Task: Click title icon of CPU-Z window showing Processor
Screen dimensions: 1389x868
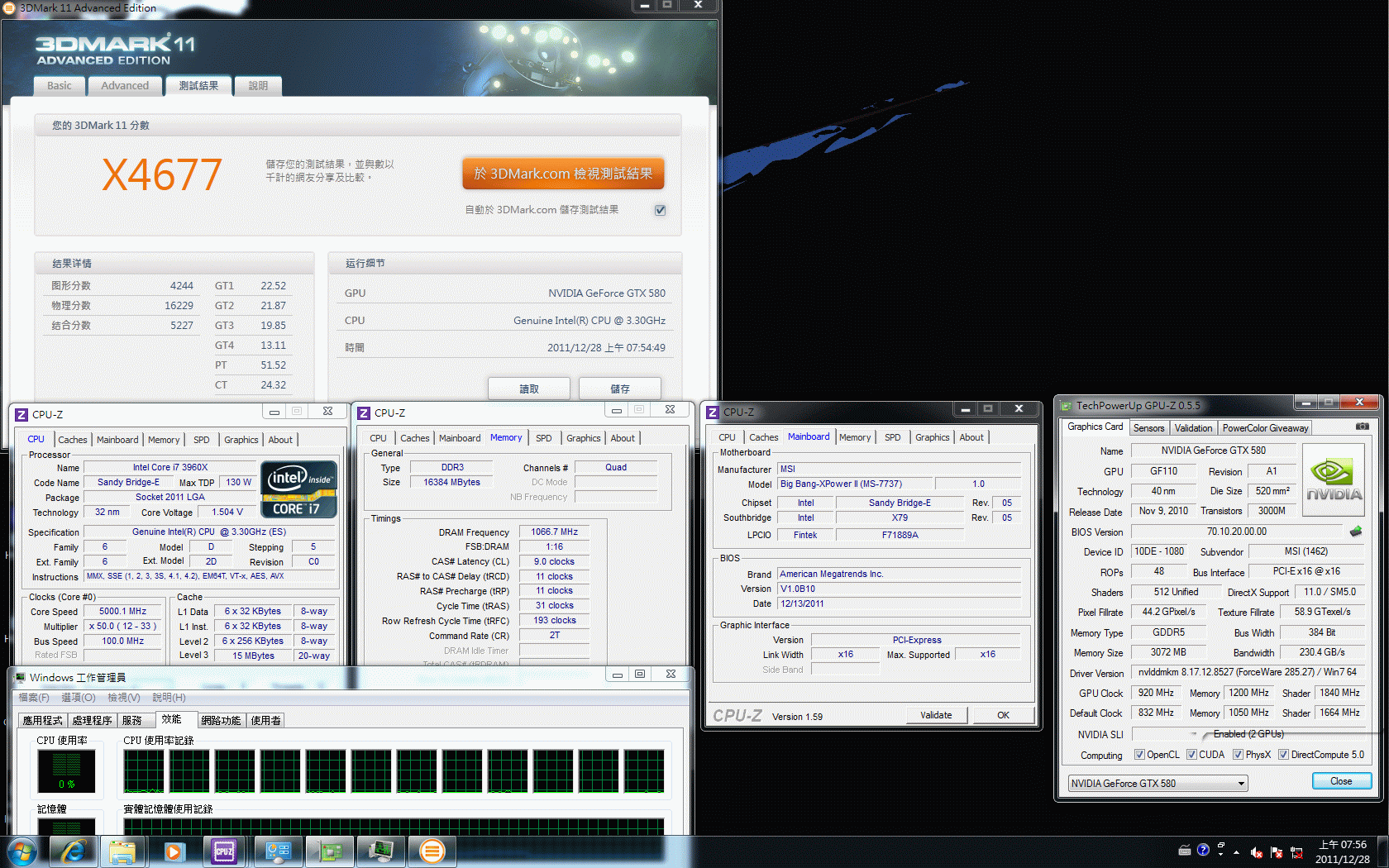Action: 21,414
